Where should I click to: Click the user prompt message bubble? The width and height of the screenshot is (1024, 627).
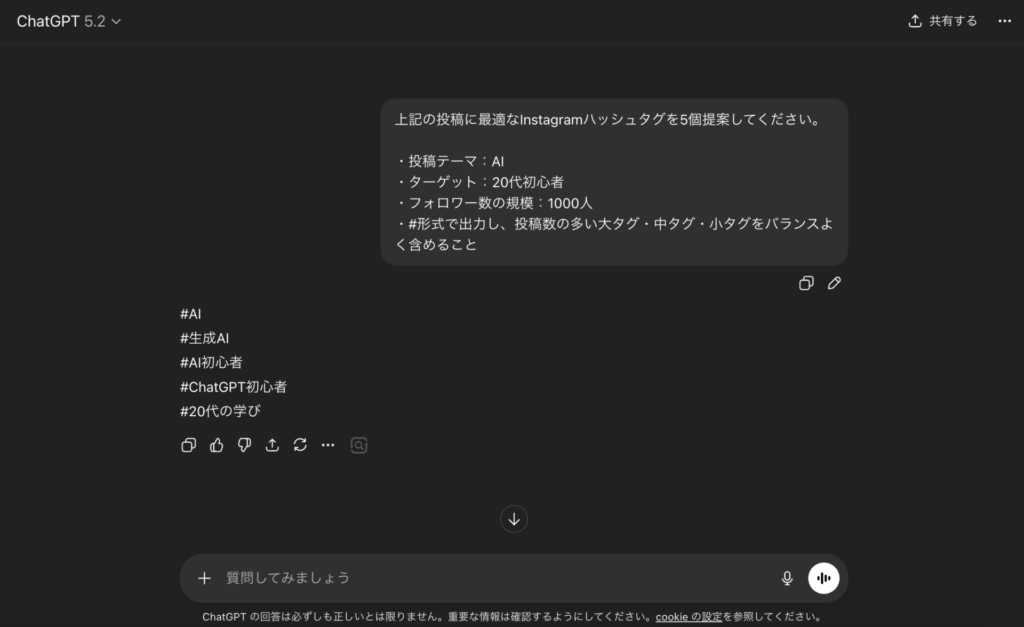[613, 182]
